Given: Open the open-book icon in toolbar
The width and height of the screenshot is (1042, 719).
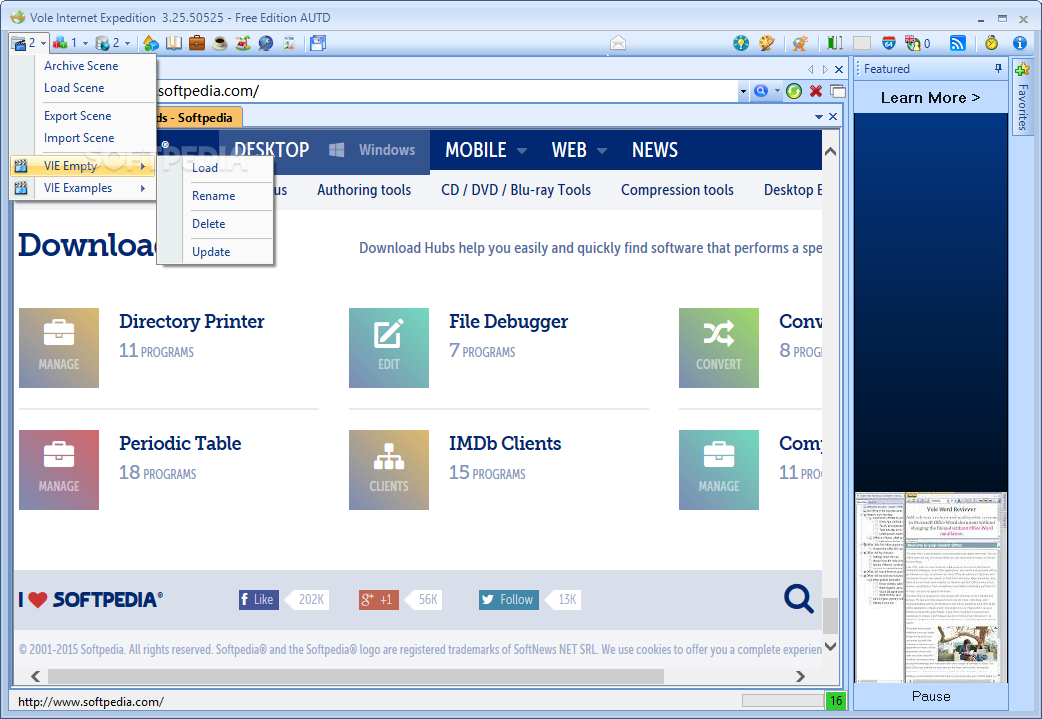Looking at the screenshot, I should pyautogui.click(x=173, y=43).
